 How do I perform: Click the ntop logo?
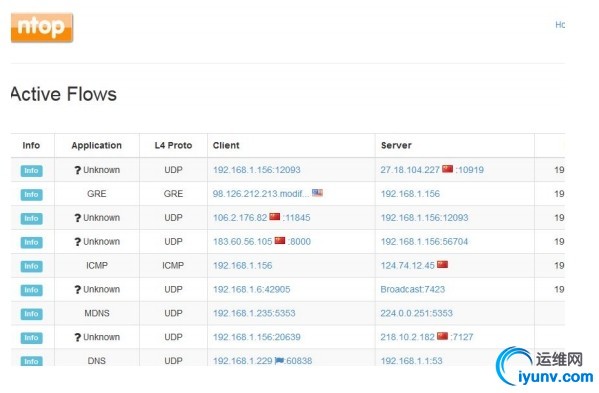[x=42, y=27]
